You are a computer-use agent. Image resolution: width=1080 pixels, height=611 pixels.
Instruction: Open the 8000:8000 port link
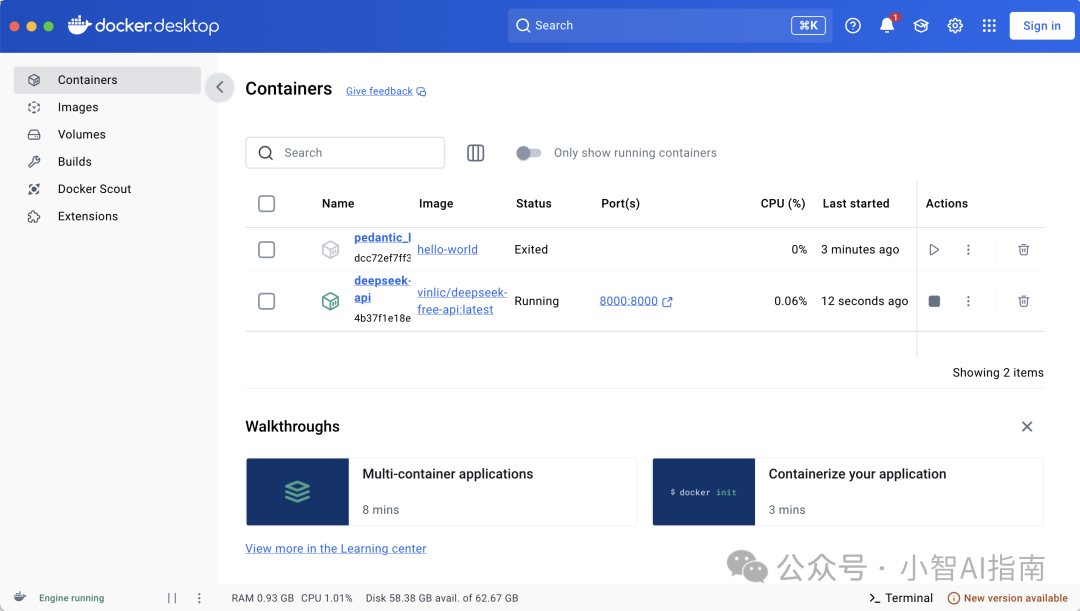click(629, 300)
